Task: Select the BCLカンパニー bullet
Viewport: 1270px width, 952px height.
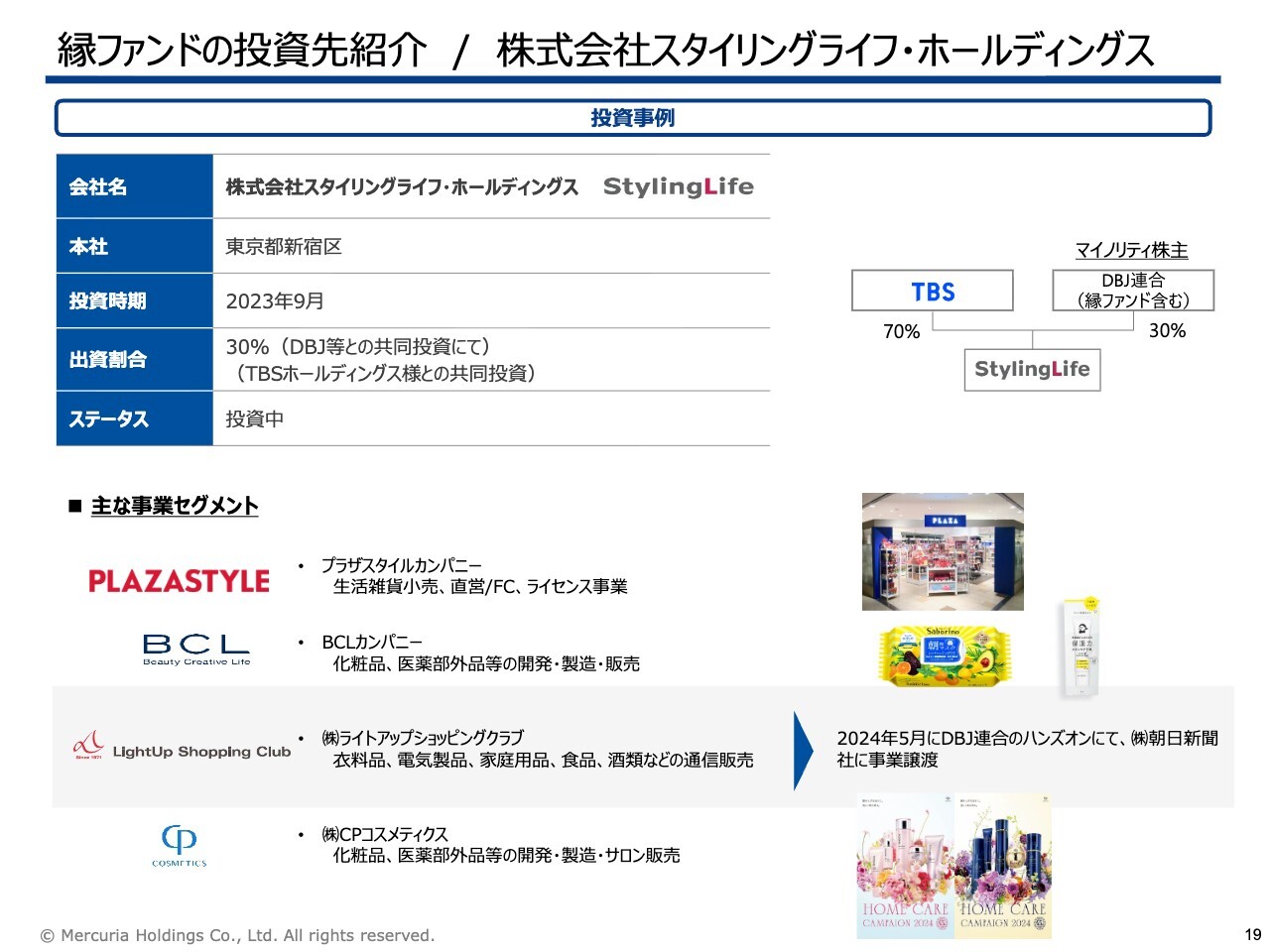Action: [372, 643]
